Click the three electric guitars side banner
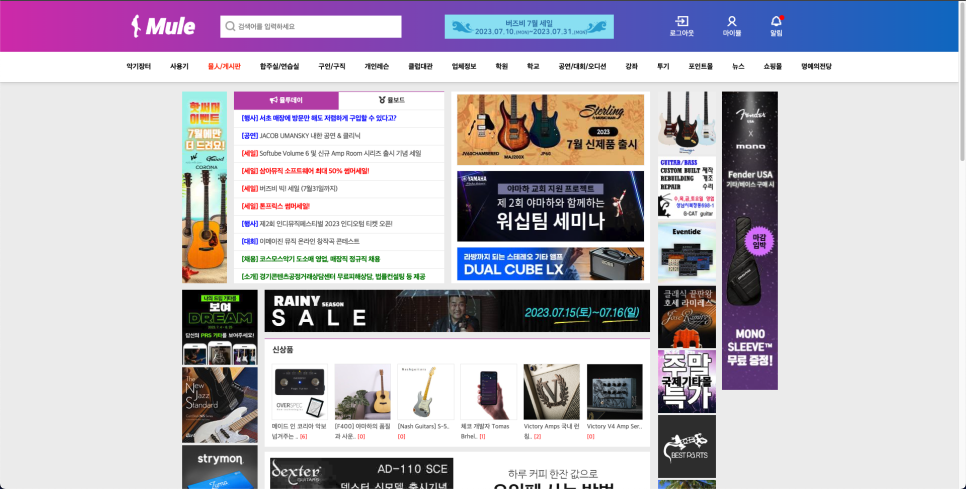 [687, 123]
